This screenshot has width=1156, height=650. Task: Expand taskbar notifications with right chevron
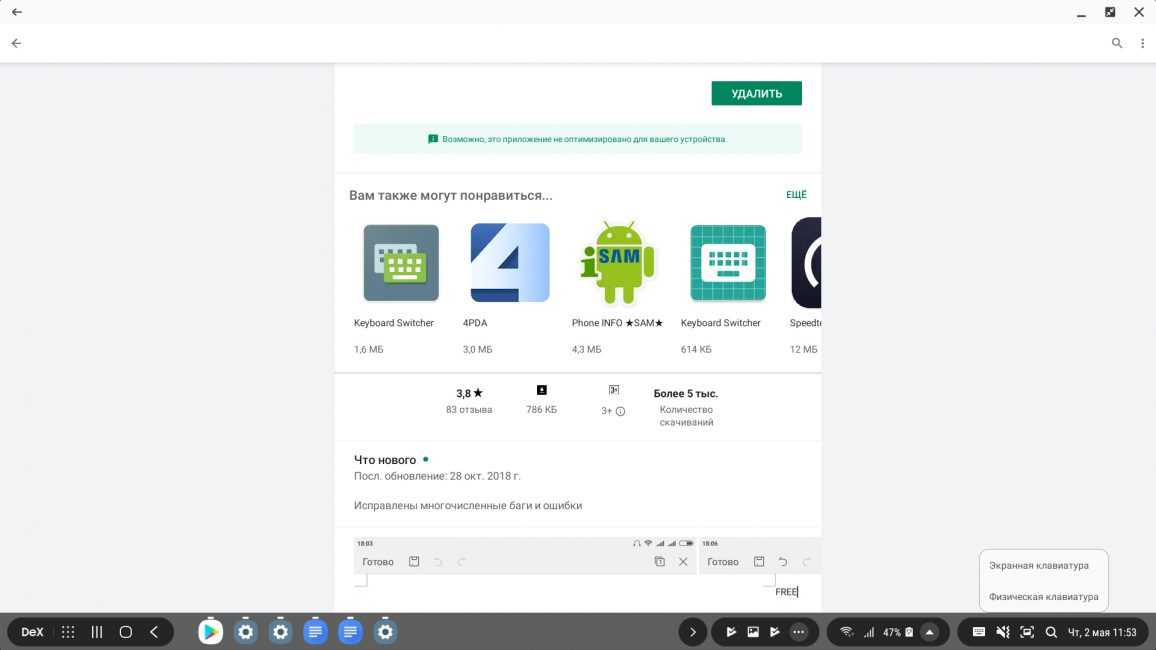click(x=692, y=632)
